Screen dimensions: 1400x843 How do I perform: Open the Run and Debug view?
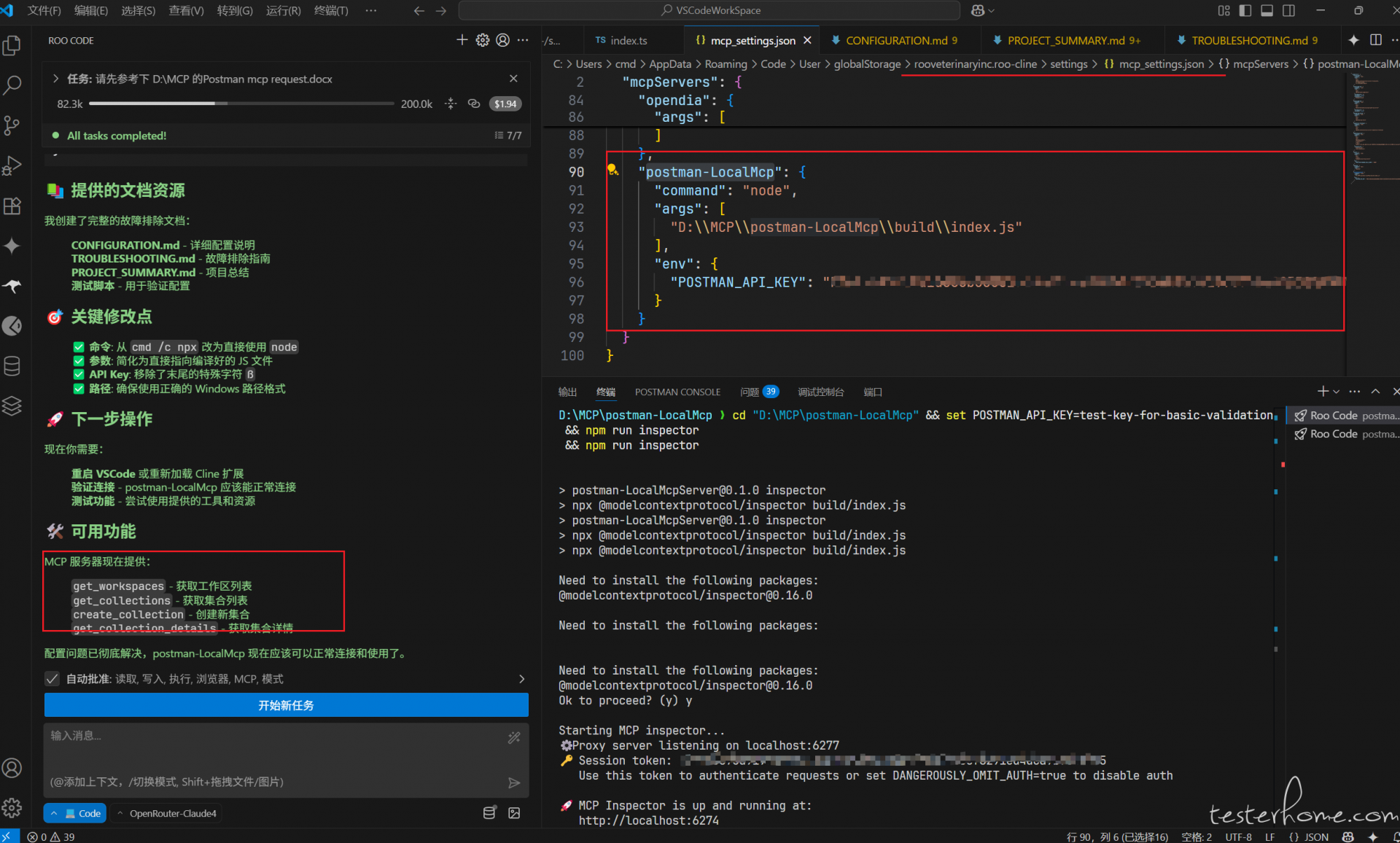(x=12, y=166)
